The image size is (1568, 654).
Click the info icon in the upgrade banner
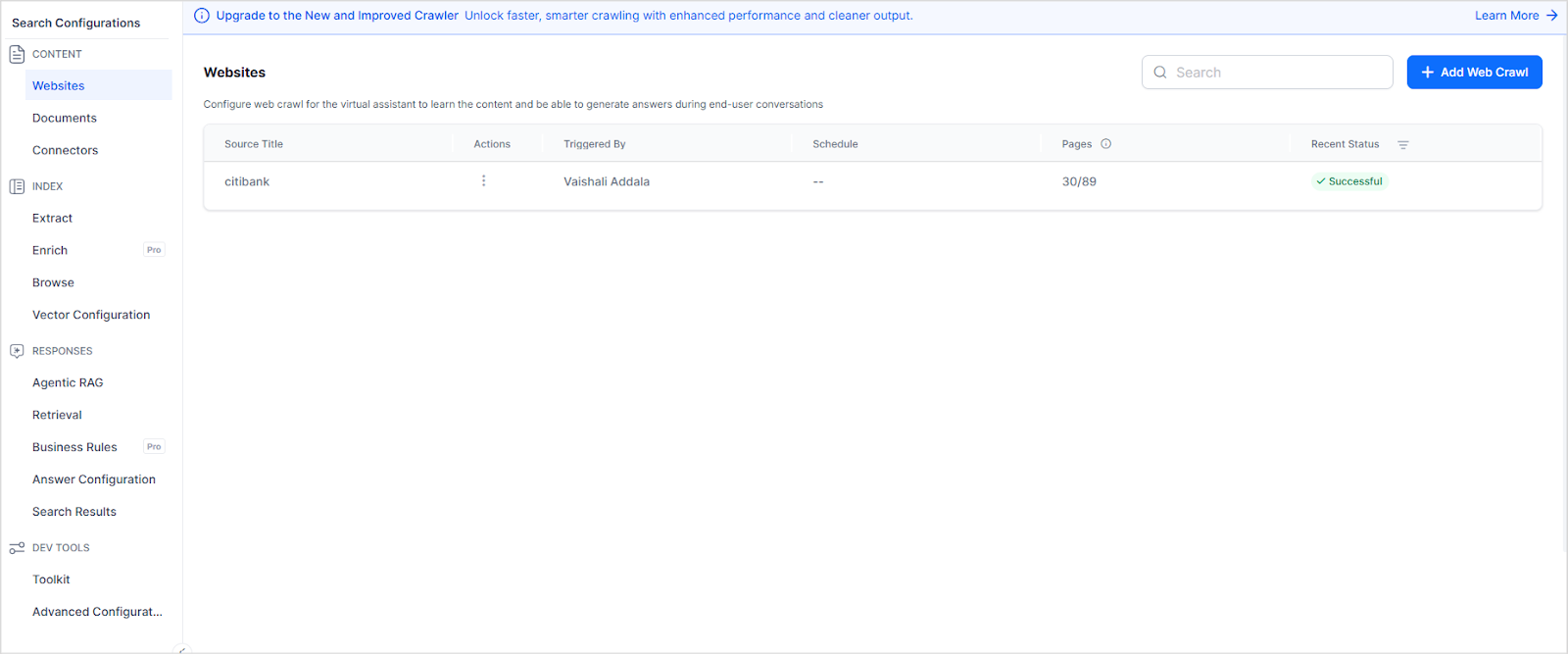pos(202,16)
